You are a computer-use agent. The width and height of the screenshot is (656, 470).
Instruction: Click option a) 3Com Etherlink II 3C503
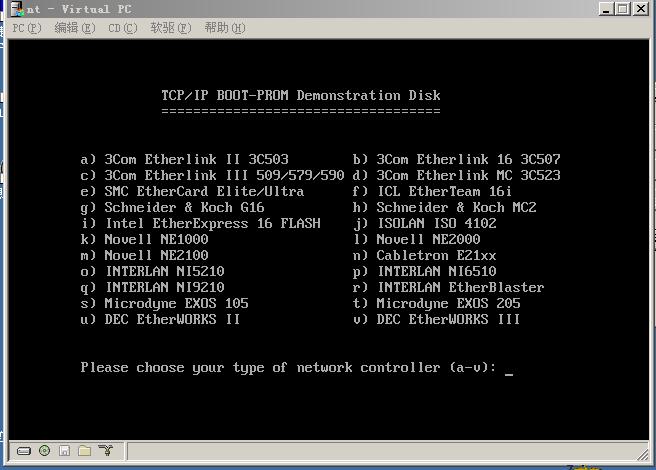[x=184, y=159]
